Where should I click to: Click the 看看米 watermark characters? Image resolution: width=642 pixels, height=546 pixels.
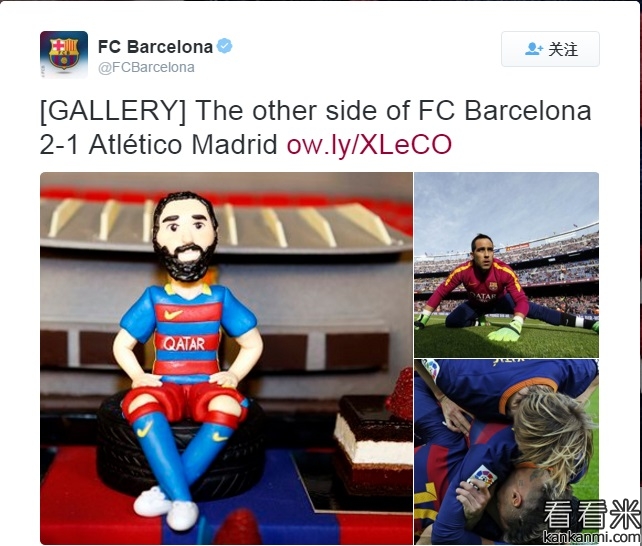click(591, 514)
